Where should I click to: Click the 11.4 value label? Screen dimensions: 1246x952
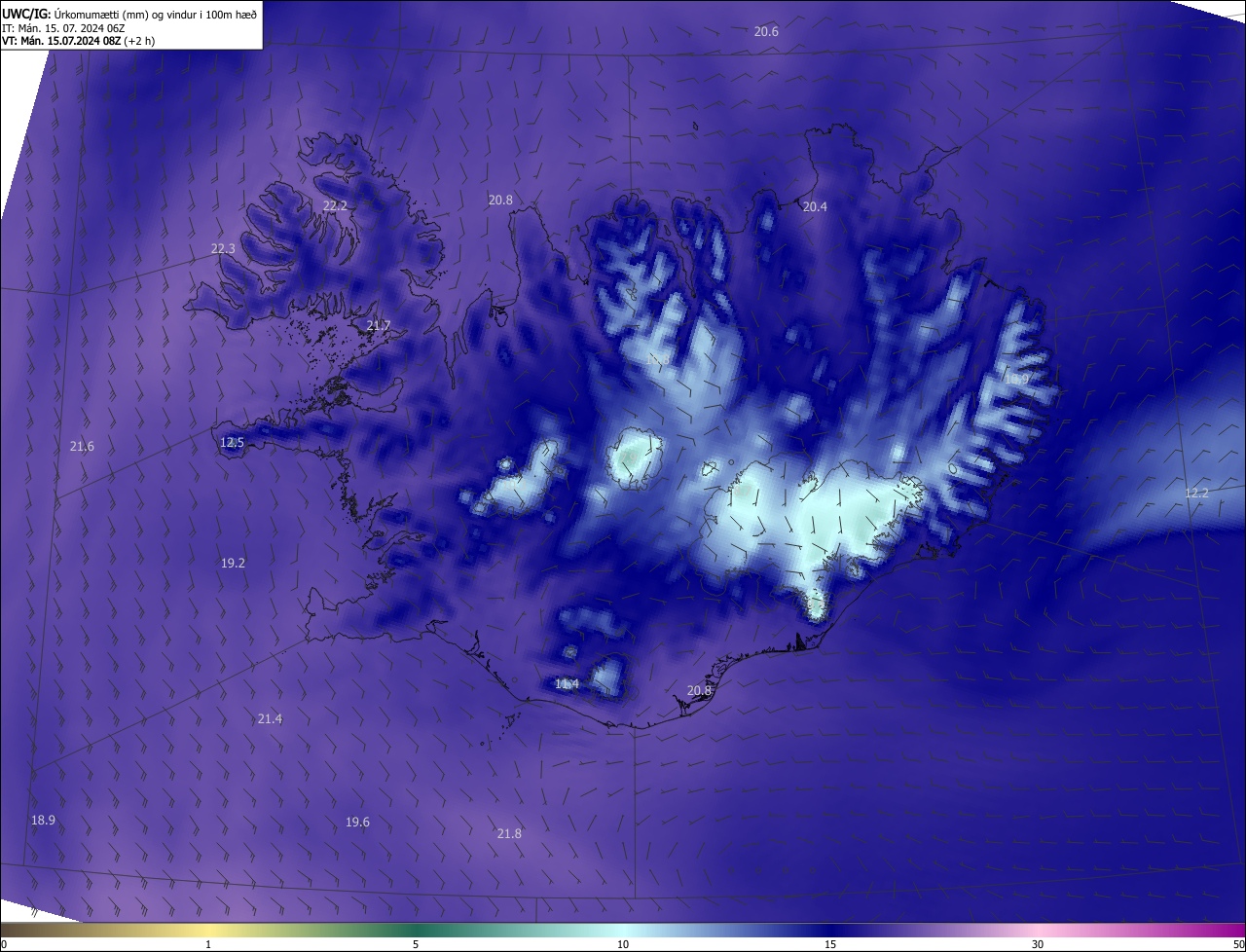[567, 684]
